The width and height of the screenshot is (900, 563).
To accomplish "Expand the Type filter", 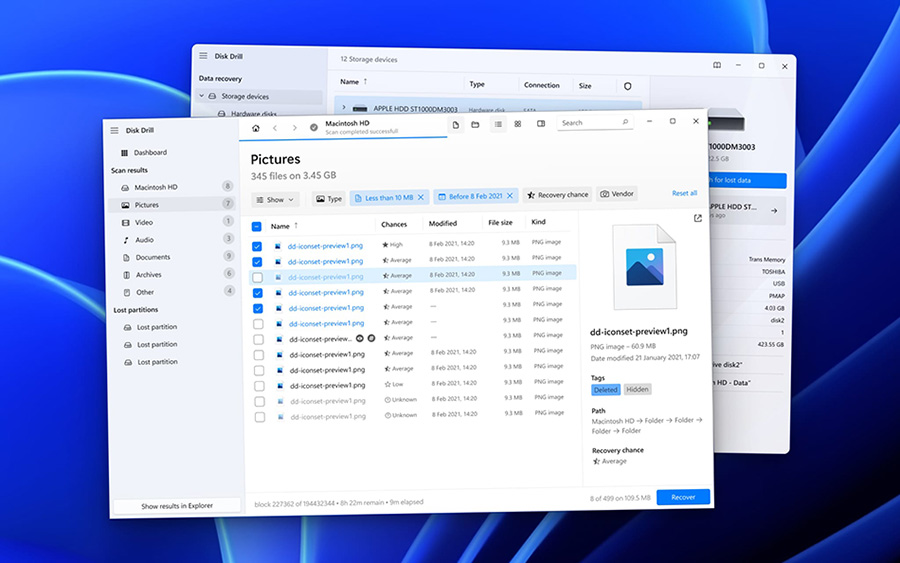I will pyautogui.click(x=329, y=198).
